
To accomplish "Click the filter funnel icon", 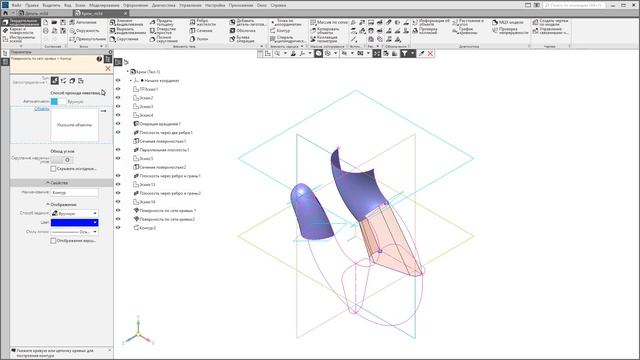I will [404, 53].
